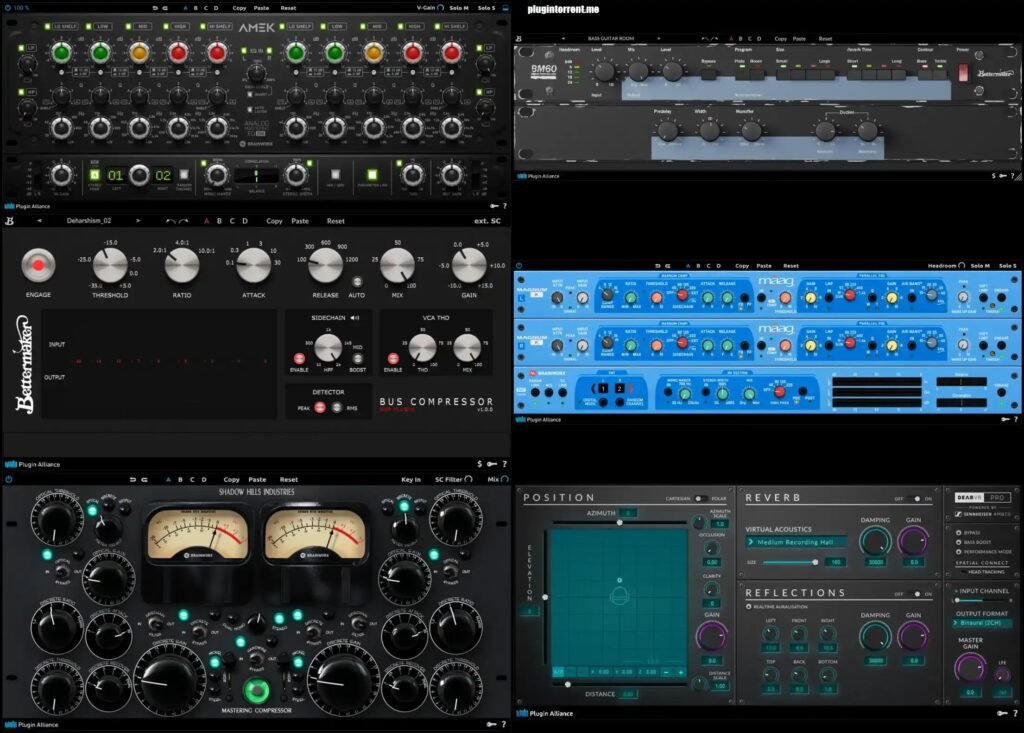
Task: Select preset slot A in Maag toolbar
Action: [688, 266]
